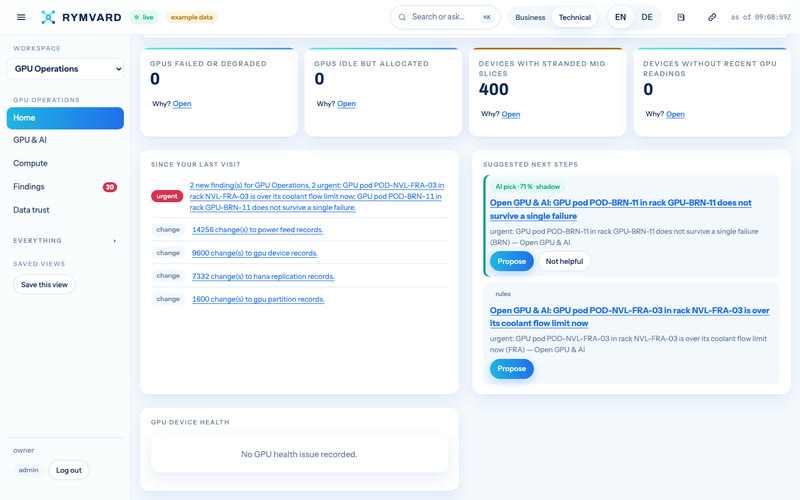This screenshot has height=500, width=800.
Task: Click the 400 stranded MIG slices value
Action: [x=493, y=90]
